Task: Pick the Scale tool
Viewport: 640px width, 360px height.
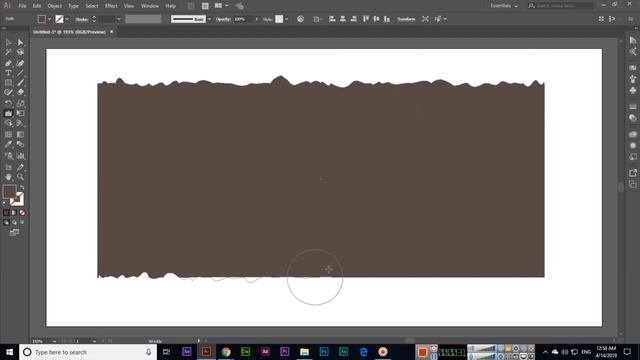Action: [x=20, y=103]
